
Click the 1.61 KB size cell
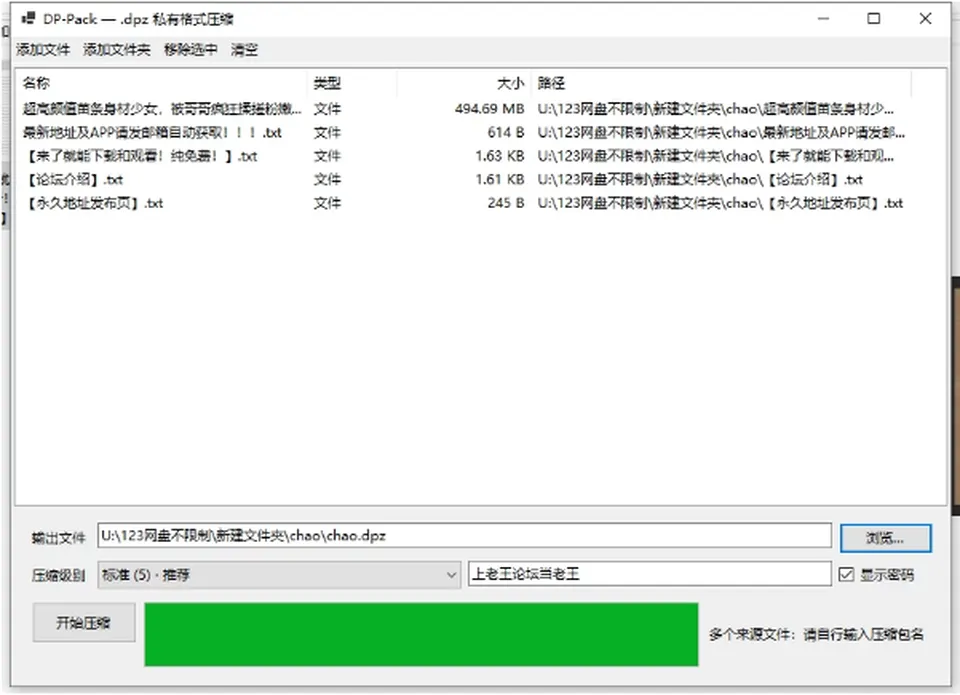tap(500, 179)
